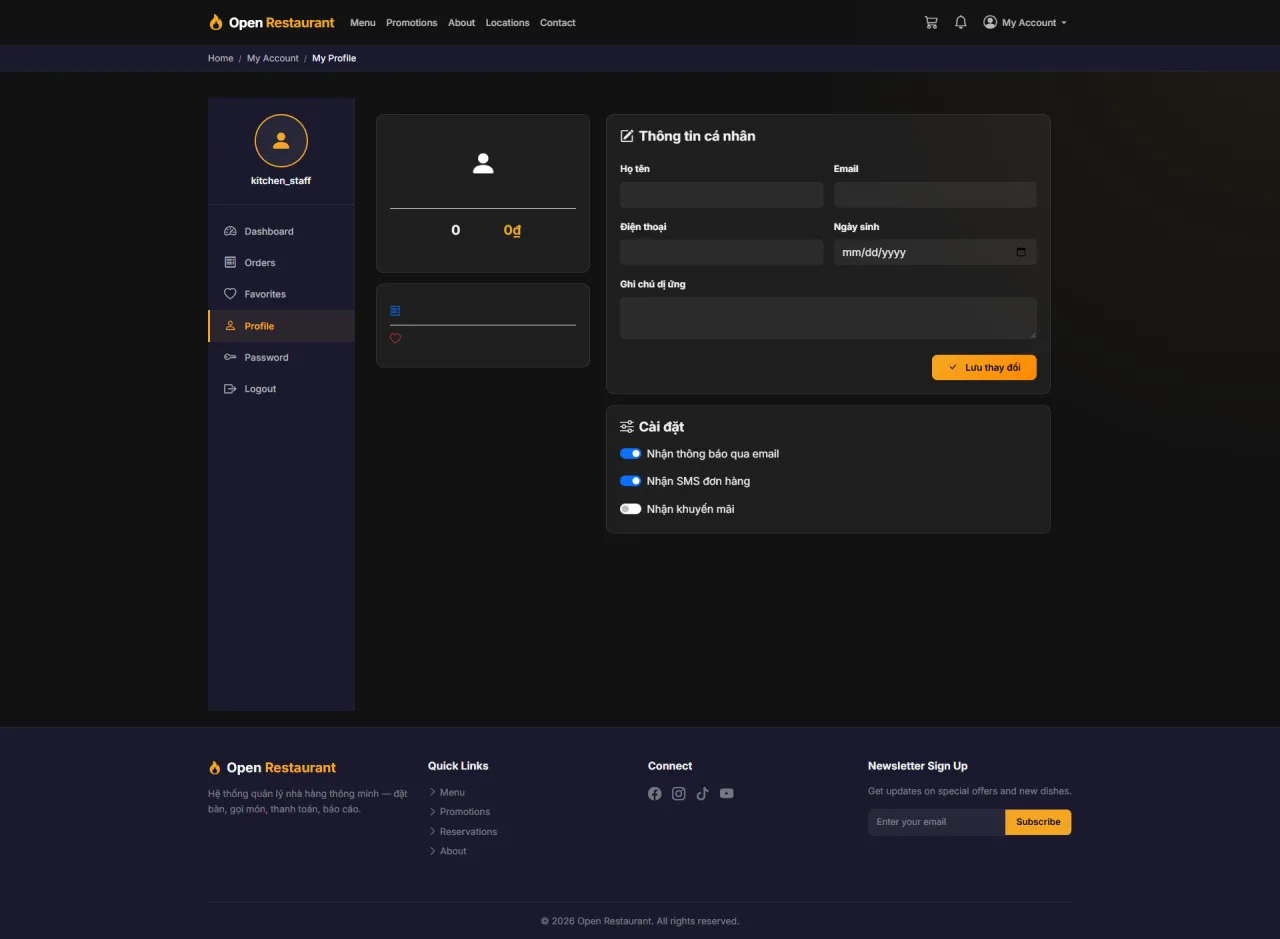
Task: Go to Home breadcrumb link
Action: (221, 58)
